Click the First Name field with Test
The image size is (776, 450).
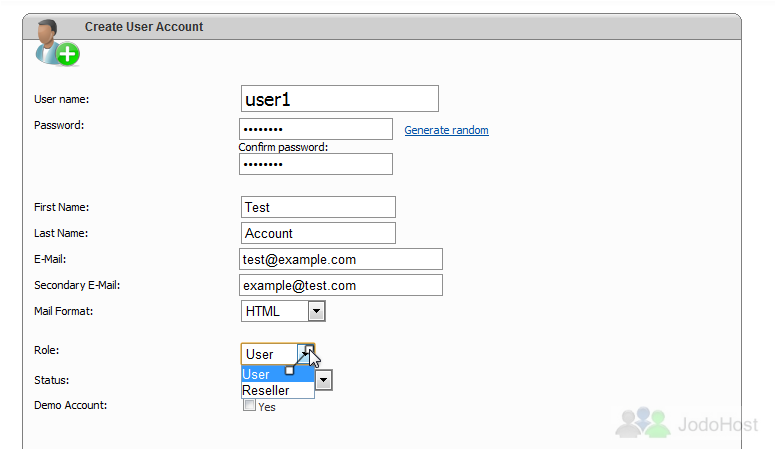point(318,207)
